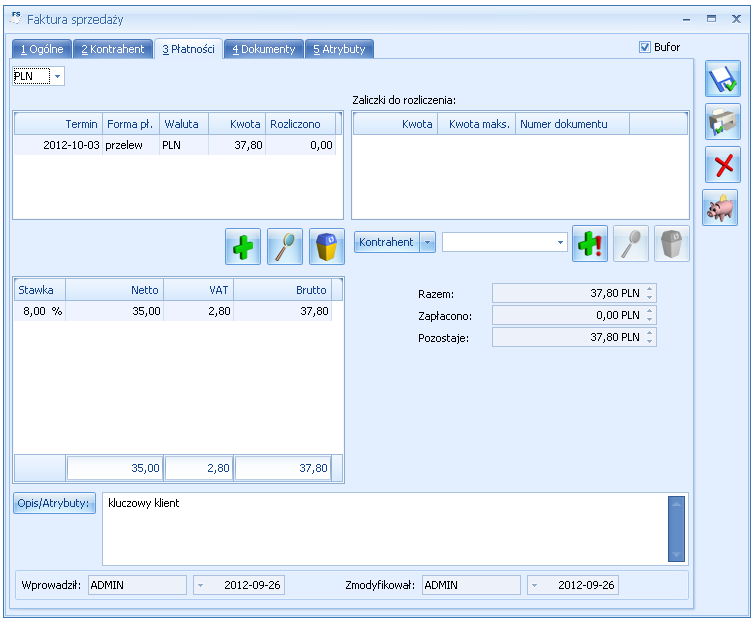Open the 4 Dokumenty tab
This screenshot has height=620, width=756.
tap(264, 49)
